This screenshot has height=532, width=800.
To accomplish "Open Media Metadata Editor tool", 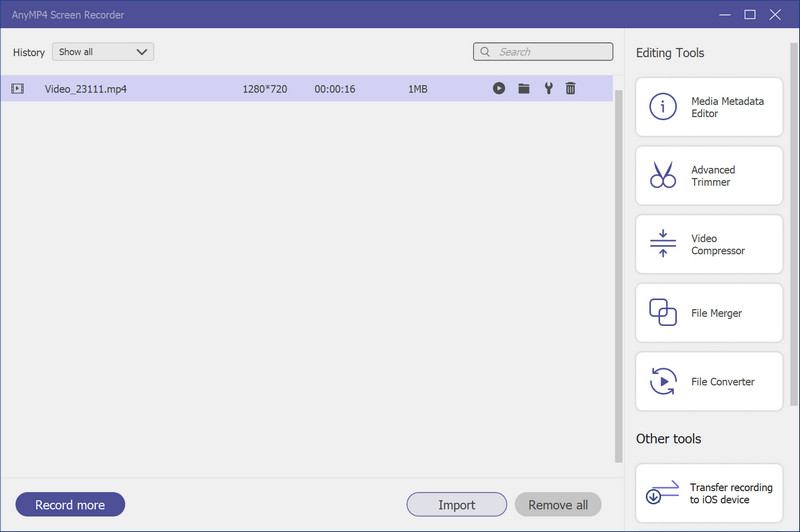I will (x=709, y=108).
